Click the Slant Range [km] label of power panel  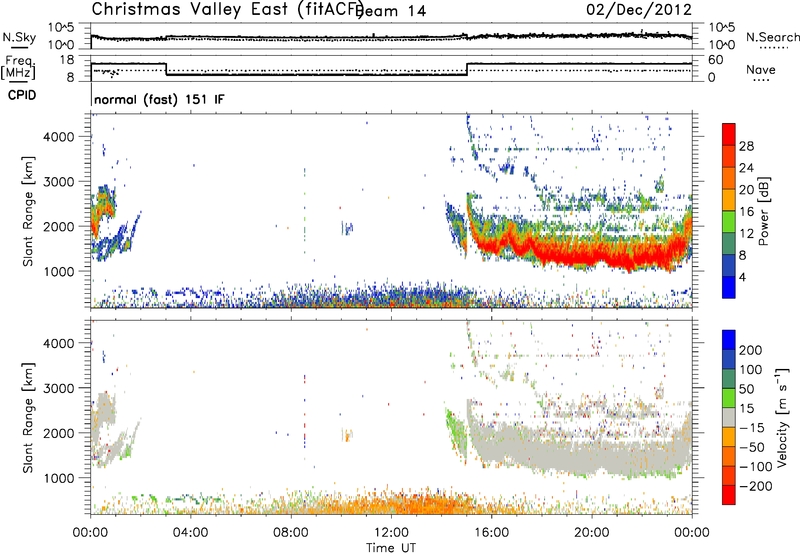click(28, 211)
